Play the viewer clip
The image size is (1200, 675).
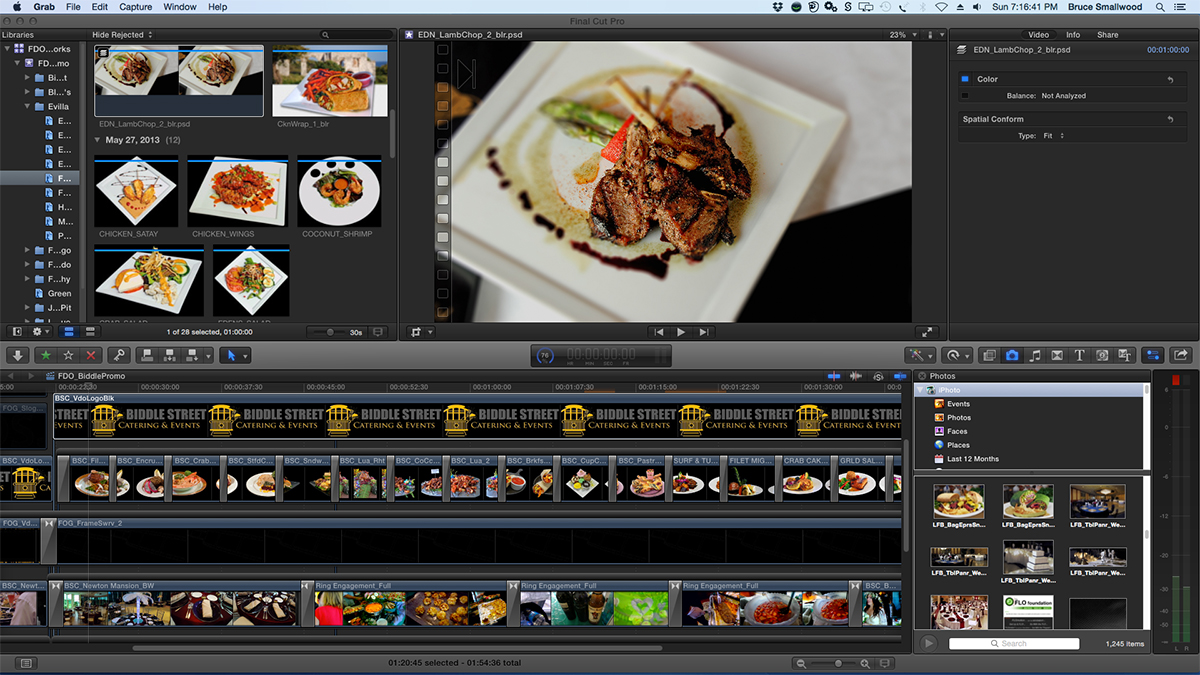click(681, 332)
